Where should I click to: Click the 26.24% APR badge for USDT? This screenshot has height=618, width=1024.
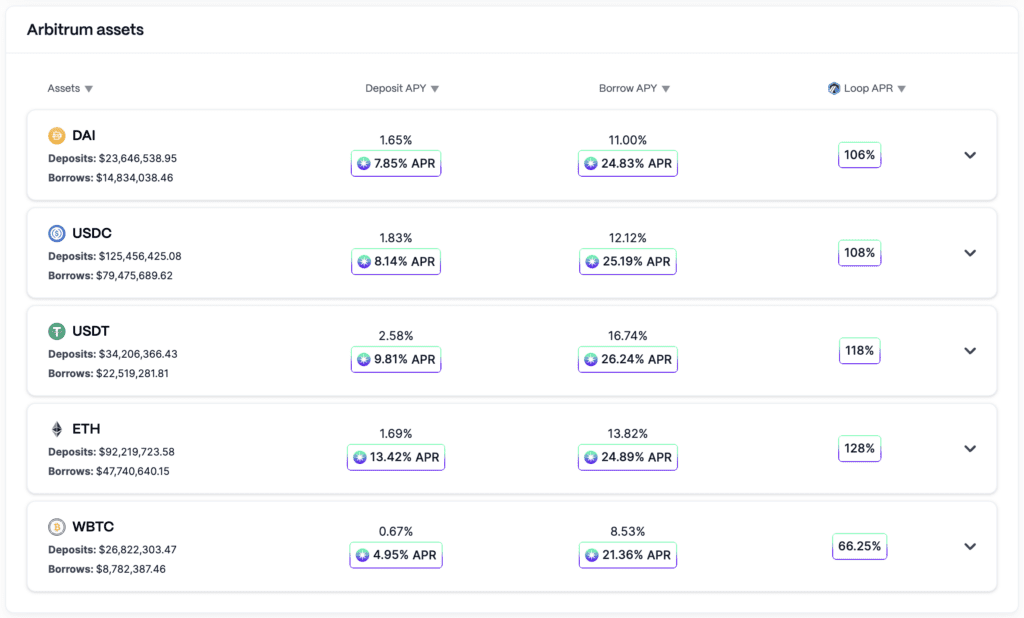tap(627, 359)
